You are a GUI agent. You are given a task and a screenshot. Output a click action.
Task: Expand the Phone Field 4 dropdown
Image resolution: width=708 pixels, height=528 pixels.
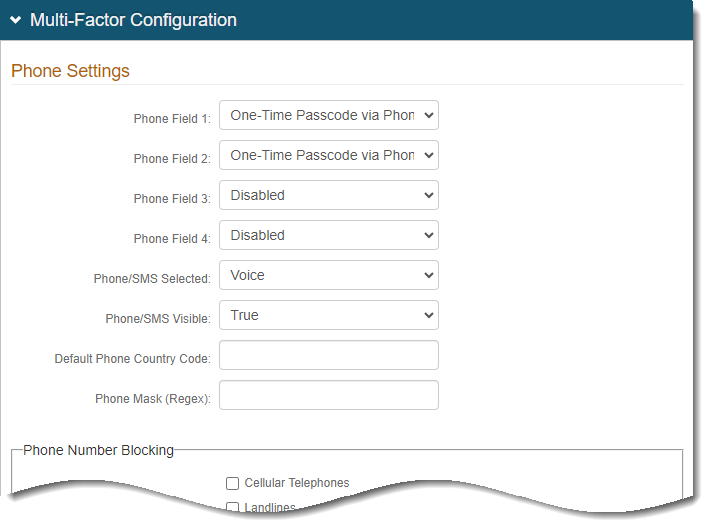point(328,236)
